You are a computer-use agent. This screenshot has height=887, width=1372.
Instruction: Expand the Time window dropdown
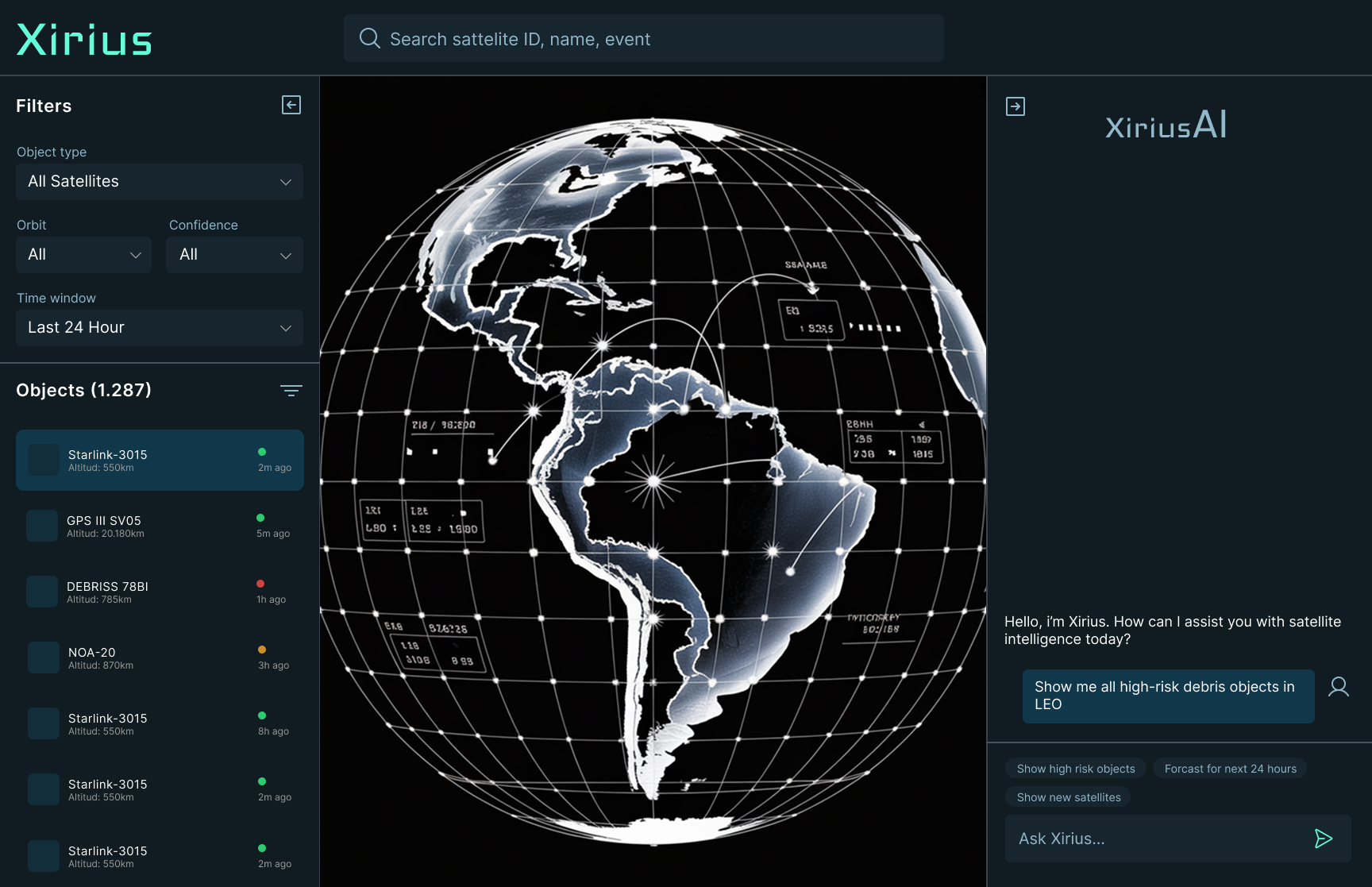160,328
